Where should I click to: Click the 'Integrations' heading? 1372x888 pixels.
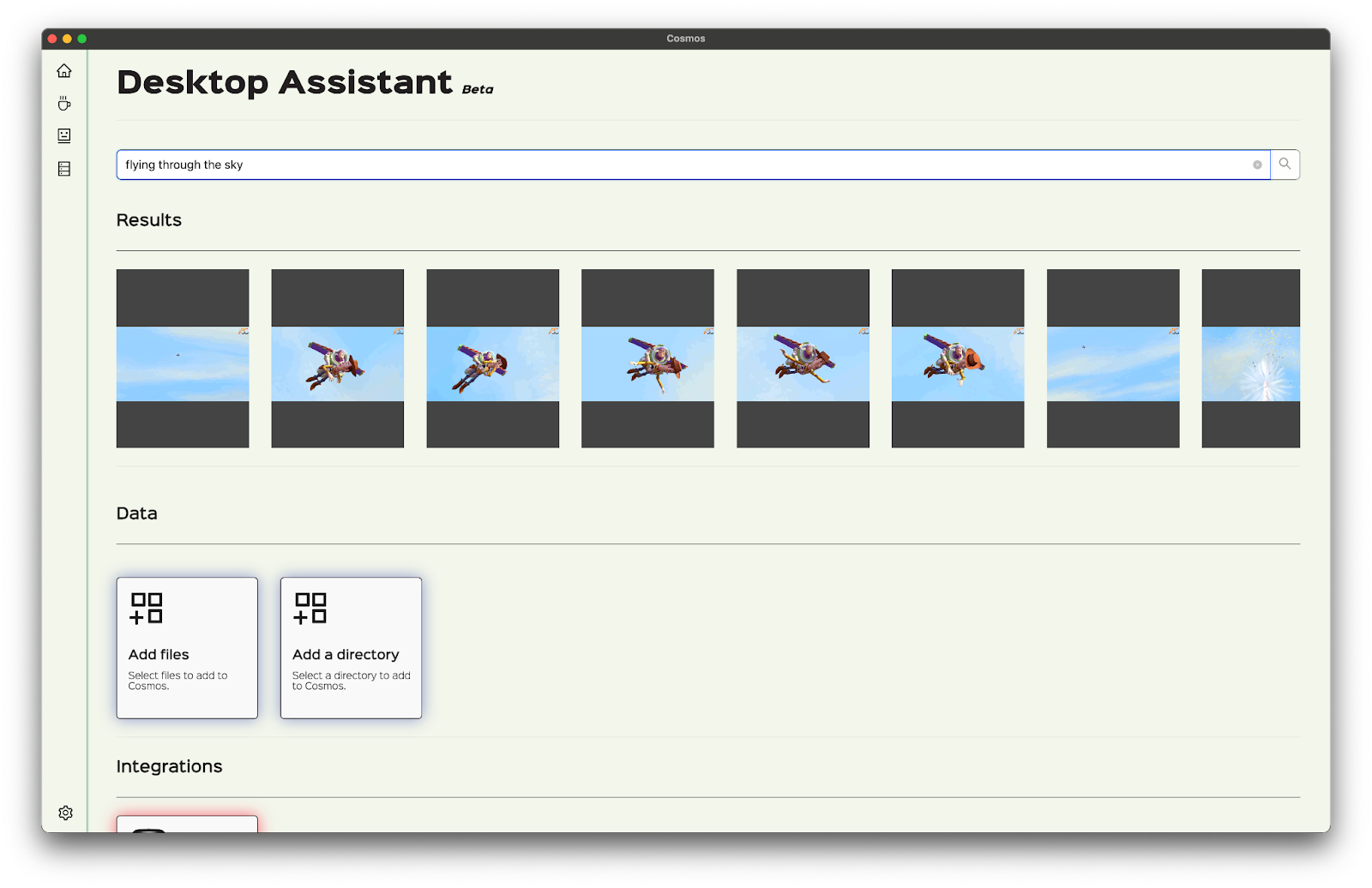pyautogui.click(x=169, y=766)
